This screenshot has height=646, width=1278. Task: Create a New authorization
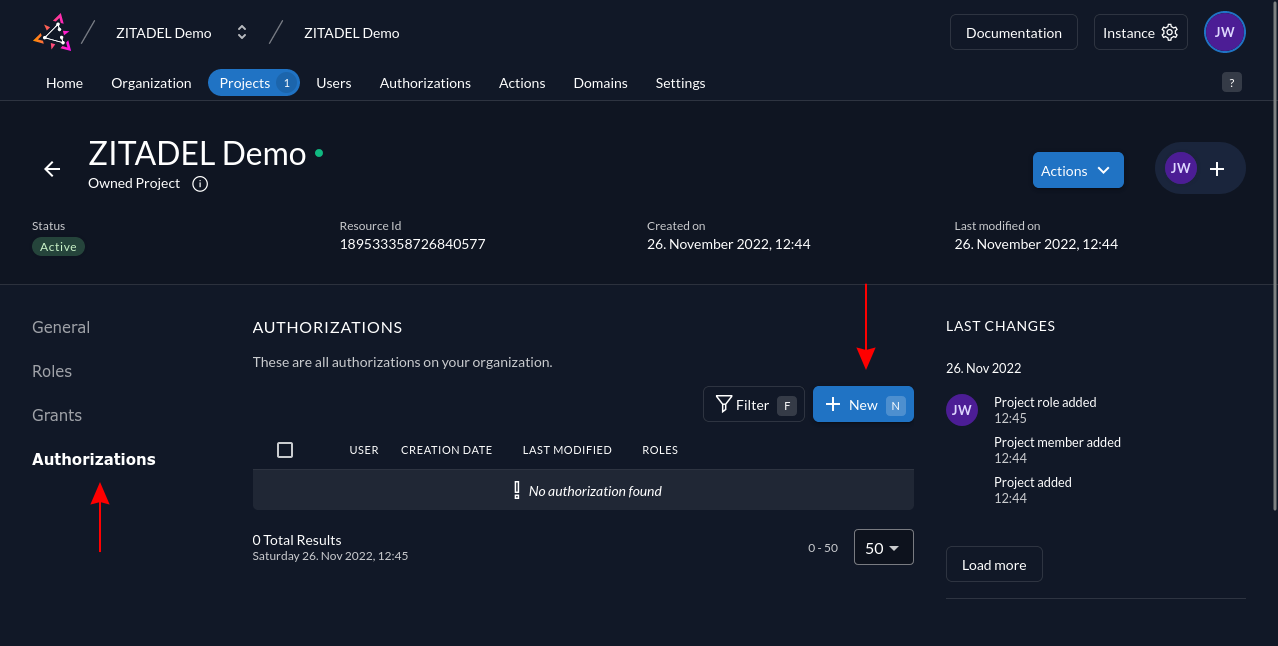click(x=863, y=404)
